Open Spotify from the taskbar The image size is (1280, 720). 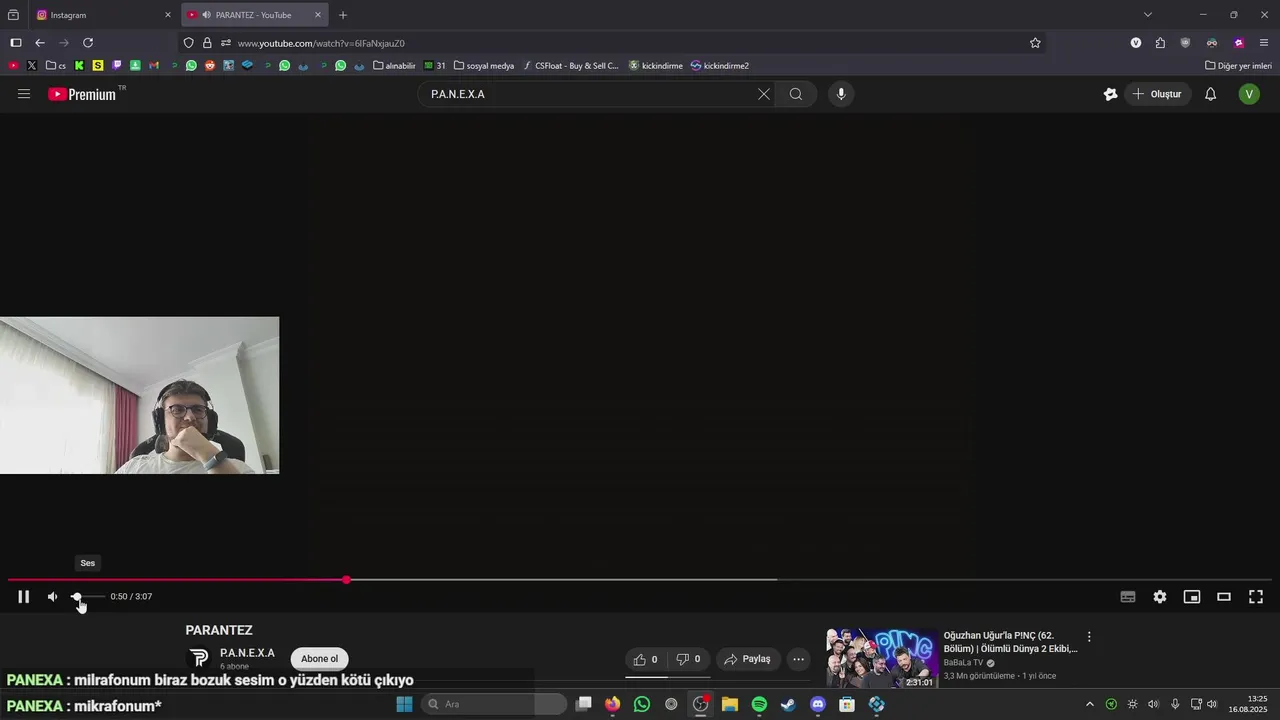point(759,704)
